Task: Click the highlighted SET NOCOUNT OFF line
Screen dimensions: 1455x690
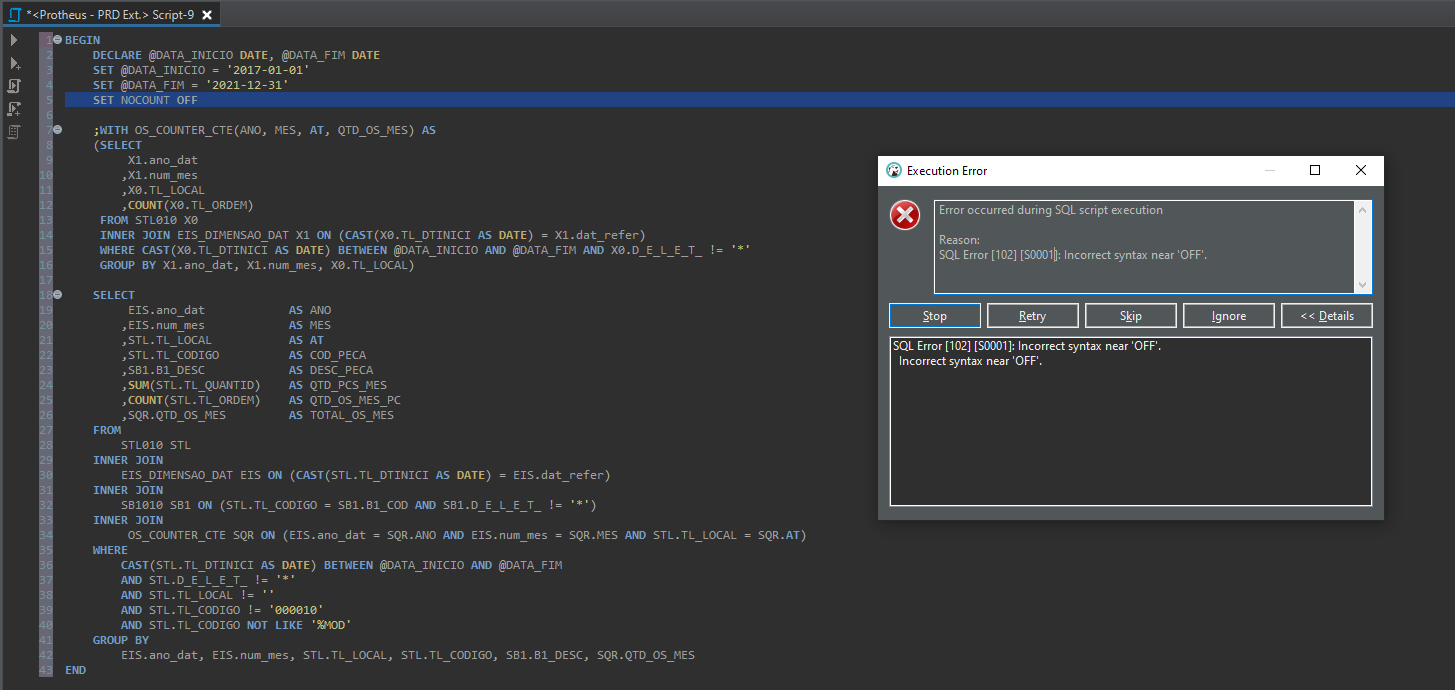Action: [145, 99]
